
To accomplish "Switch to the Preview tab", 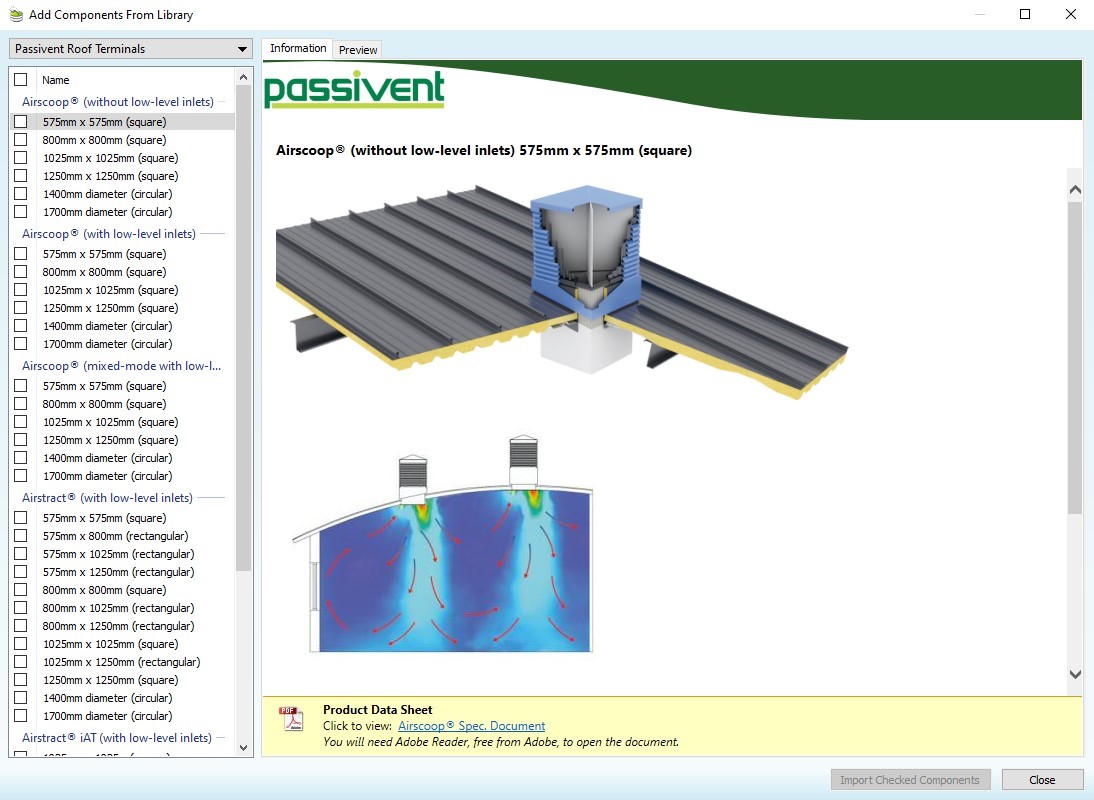I will (357, 49).
